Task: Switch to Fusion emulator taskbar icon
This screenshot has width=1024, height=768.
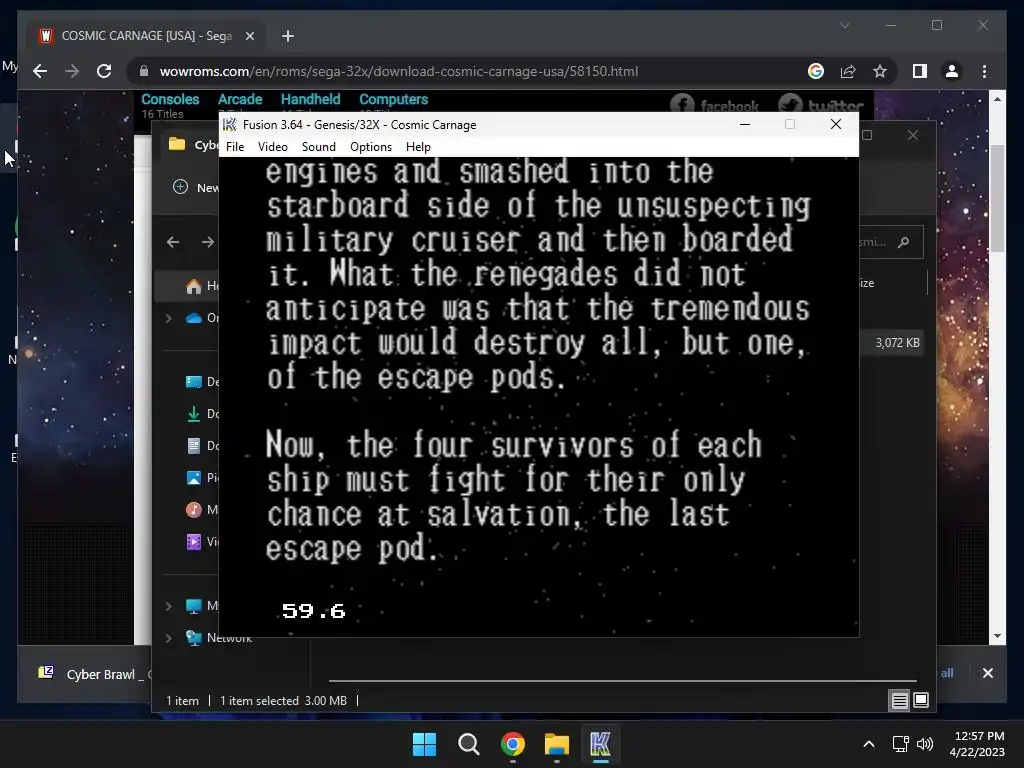Action: click(600, 744)
